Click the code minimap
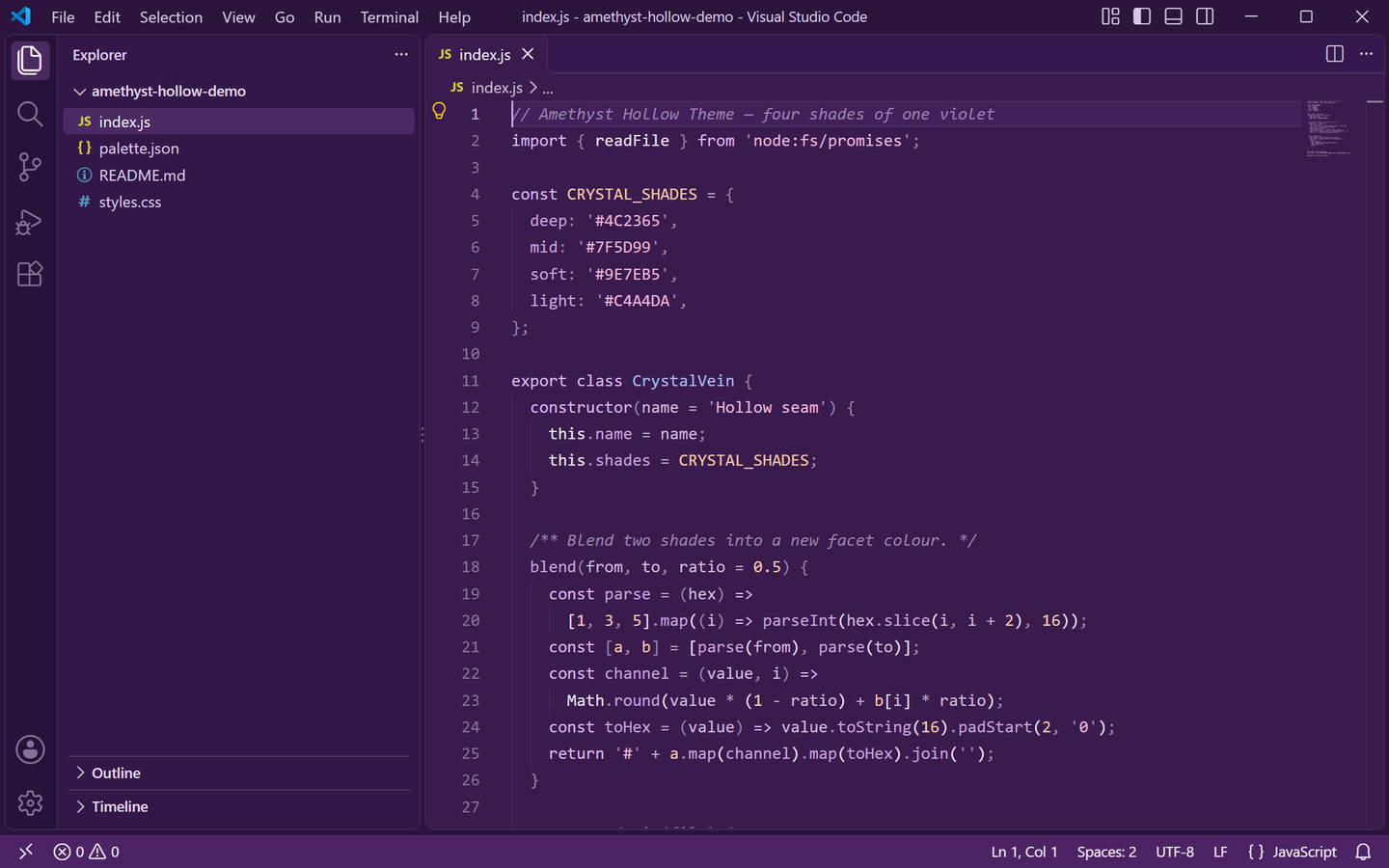Viewport: 1389px width, 868px height. [1328, 127]
